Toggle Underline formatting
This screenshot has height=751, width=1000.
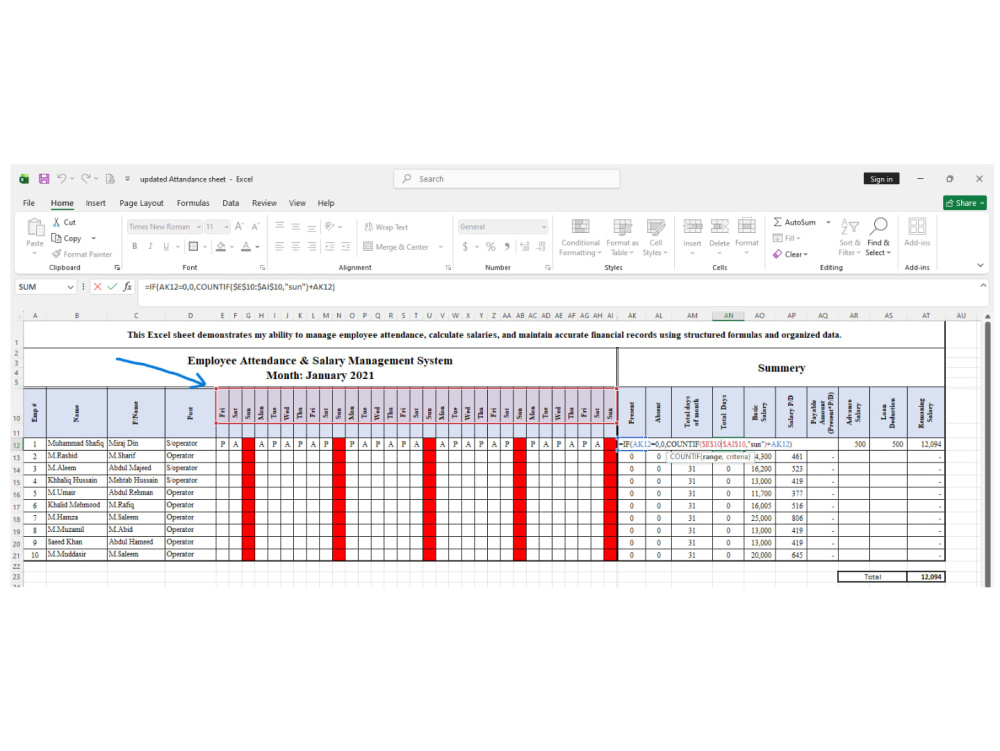[166, 246]
